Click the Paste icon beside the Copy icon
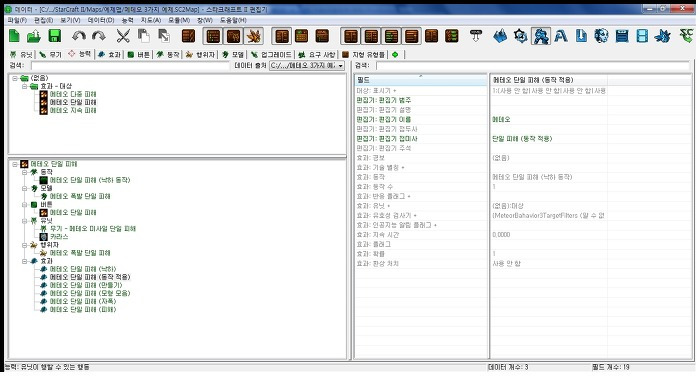The width and height of the screenshot is (700, 376). [164, 36]
